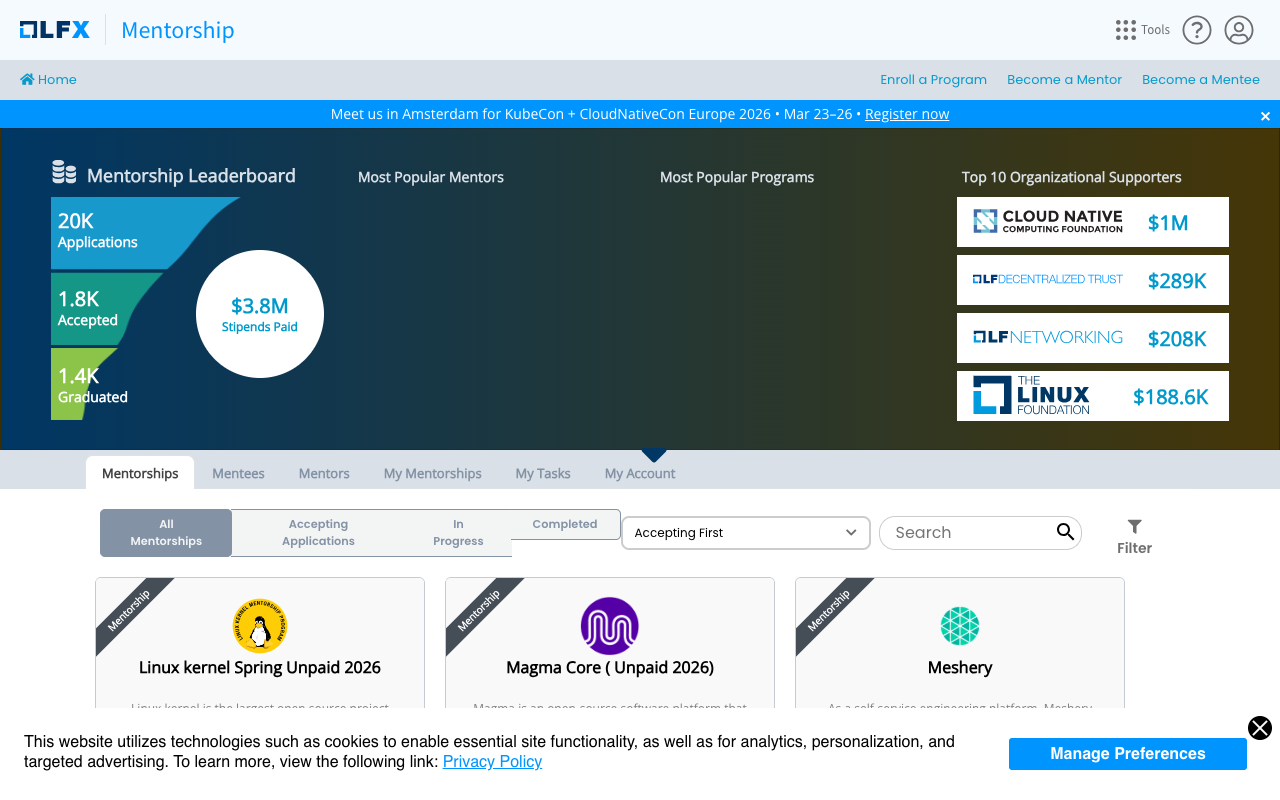Open the Tools grid icon in the header
Screen dimensions: 1280x800
[x=1125, y=30]
